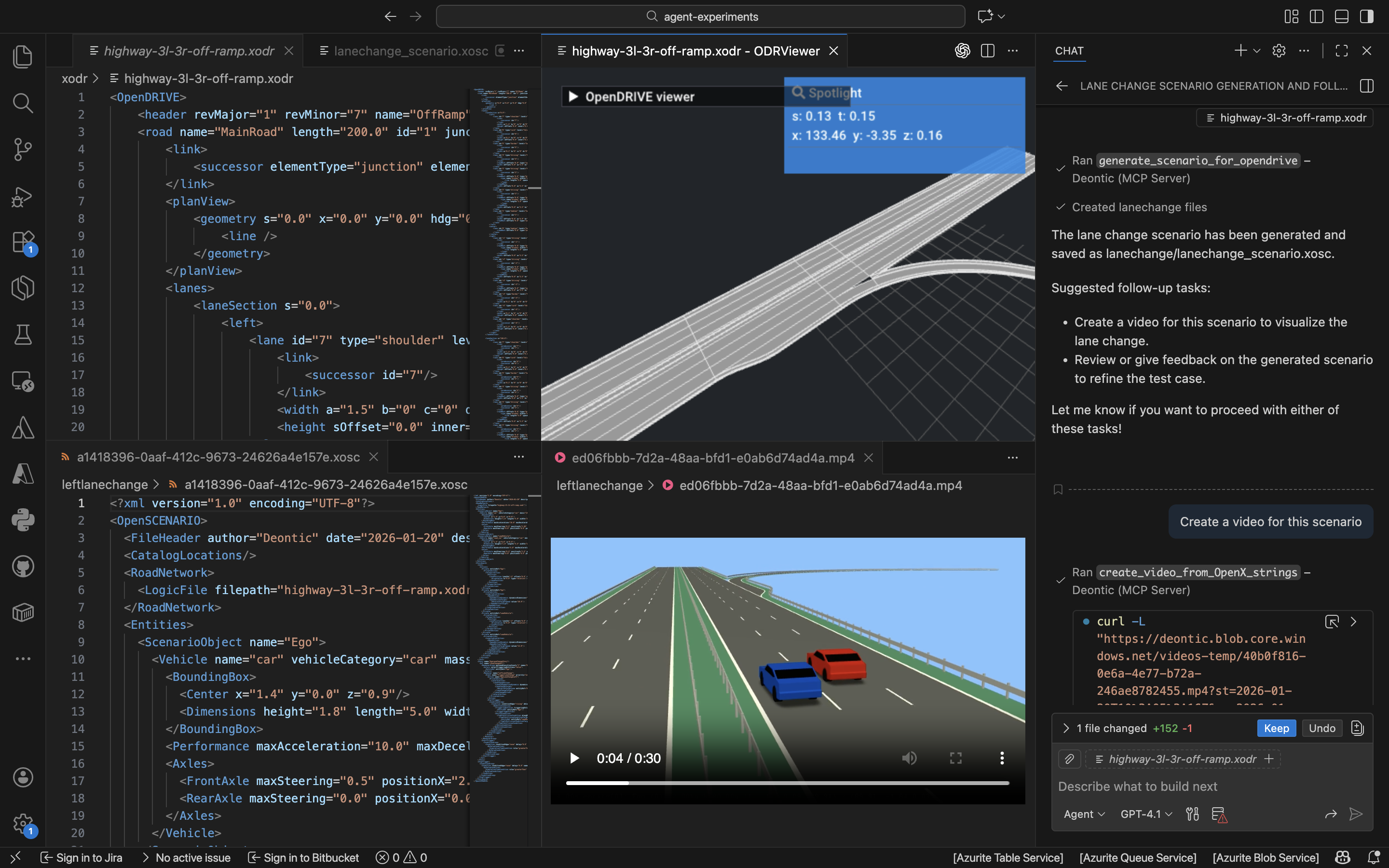Toggle the bottom panel layout icon
Image resolution: width=1389 pixels, height=868 pixels.
coord(1341,17)
